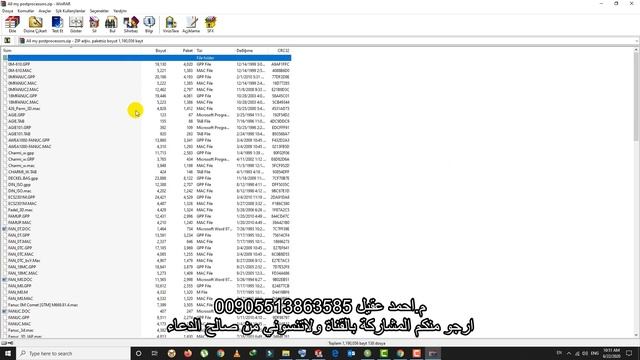
Task: Select the highlighted parent File folder row
Action: click(x=147, y=58)
